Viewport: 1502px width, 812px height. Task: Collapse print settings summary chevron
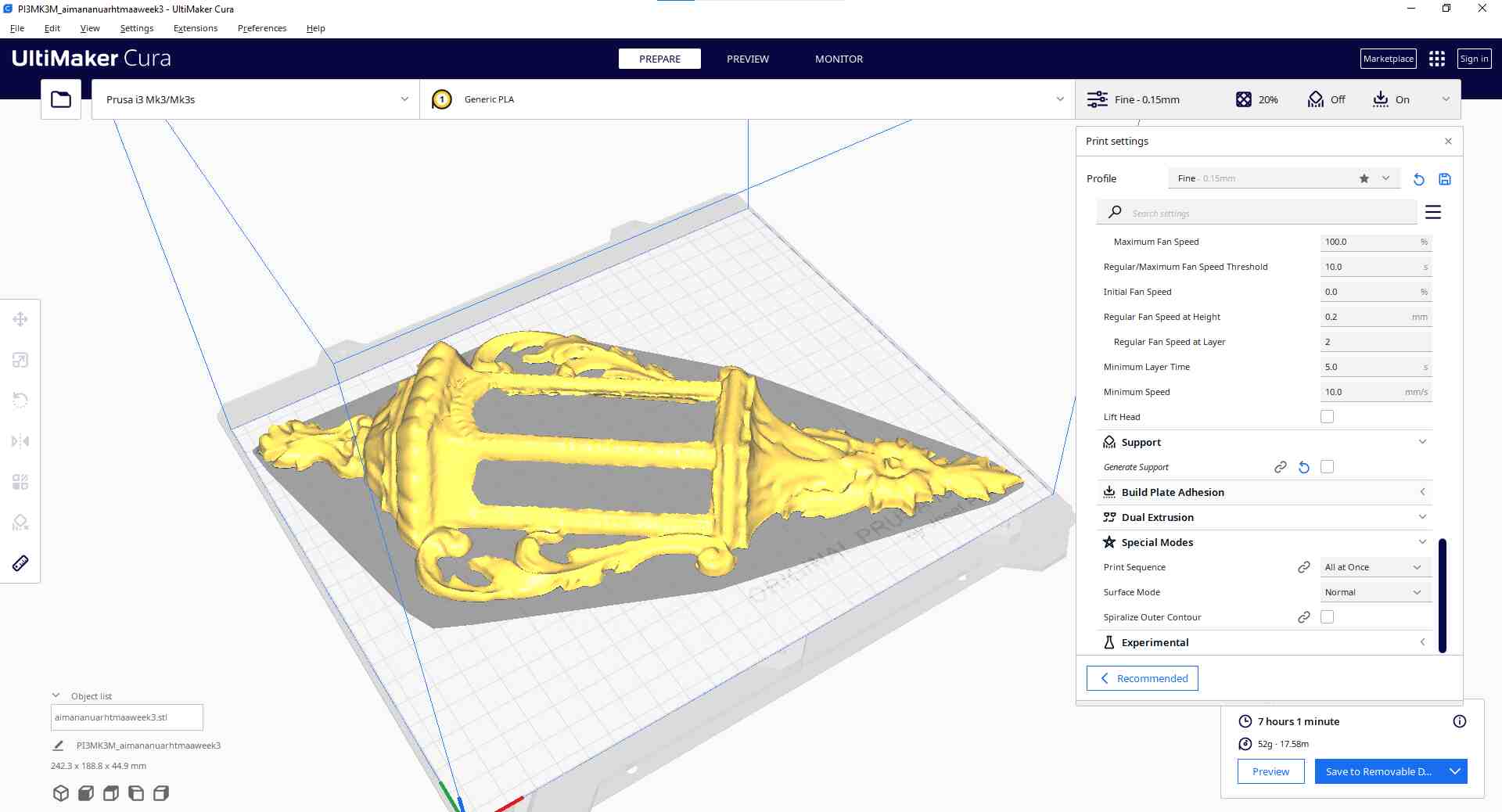tap(1446, 99)
